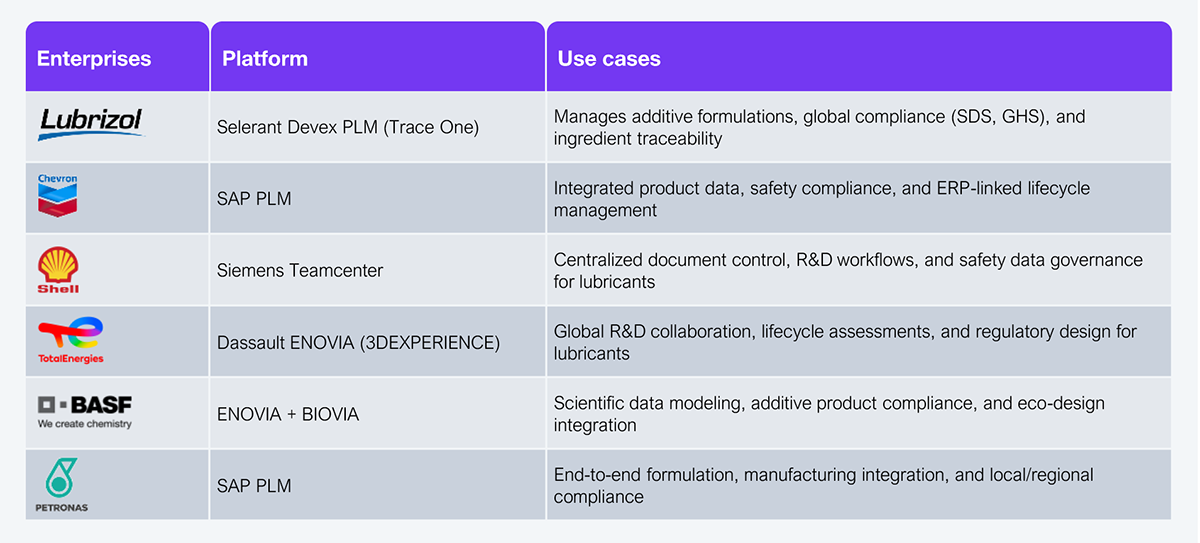Click the TotalEnergies logo

pos(70,340)
